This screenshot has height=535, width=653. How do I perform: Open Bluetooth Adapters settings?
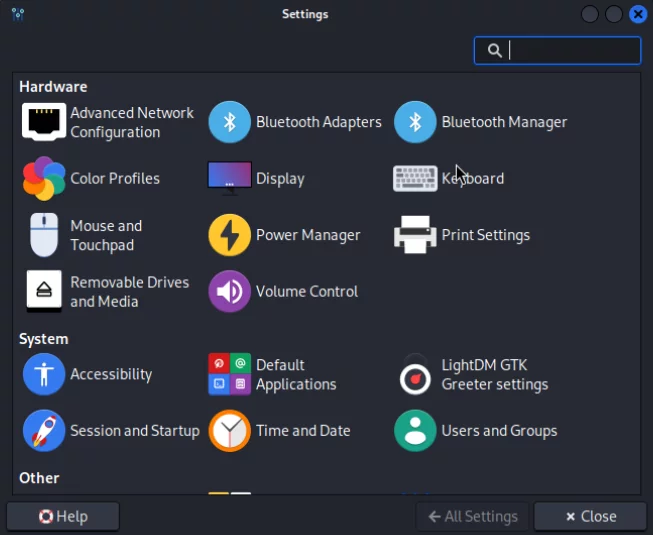295,122
